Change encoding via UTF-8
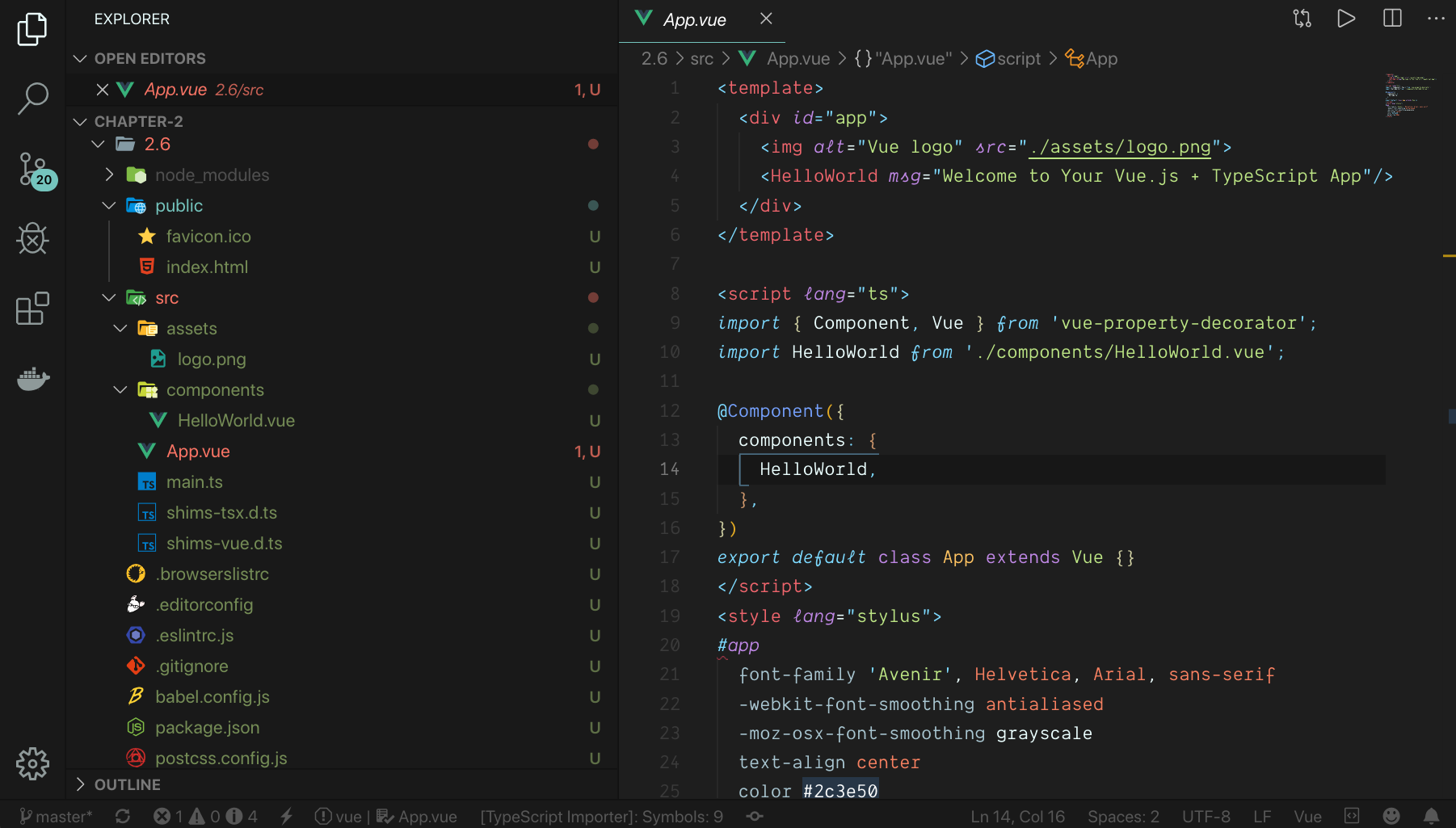 tap(1206, 817)
